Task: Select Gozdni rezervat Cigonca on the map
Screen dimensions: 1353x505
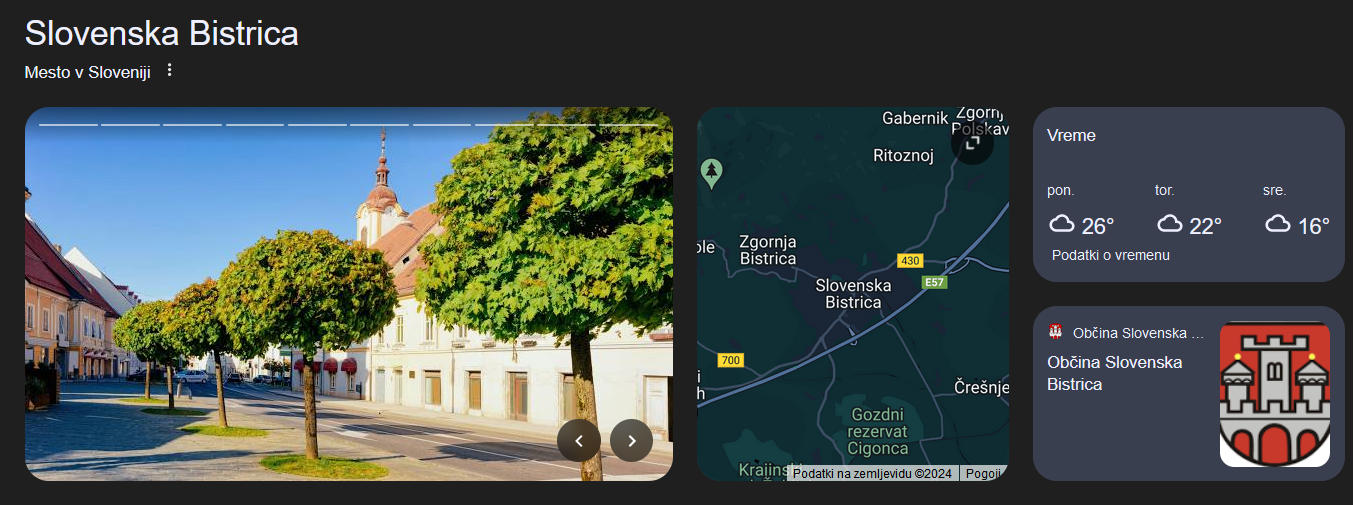Action: coord(877,431)
